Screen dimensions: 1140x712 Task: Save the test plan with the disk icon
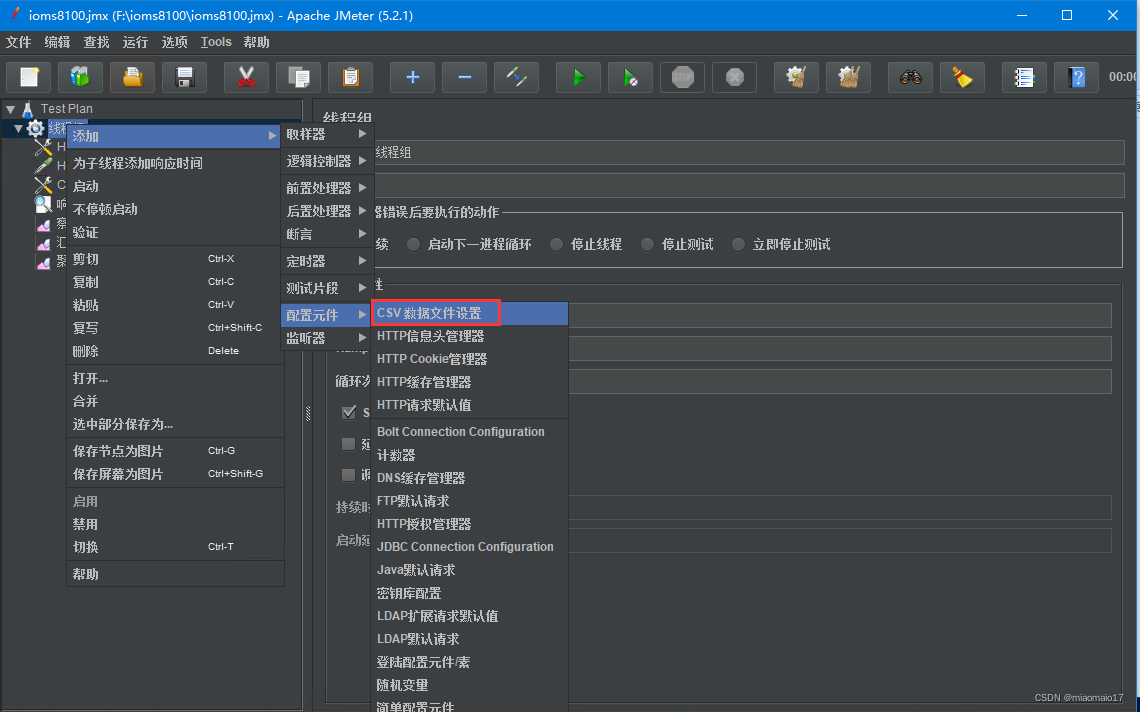click(x=185, y=77)
